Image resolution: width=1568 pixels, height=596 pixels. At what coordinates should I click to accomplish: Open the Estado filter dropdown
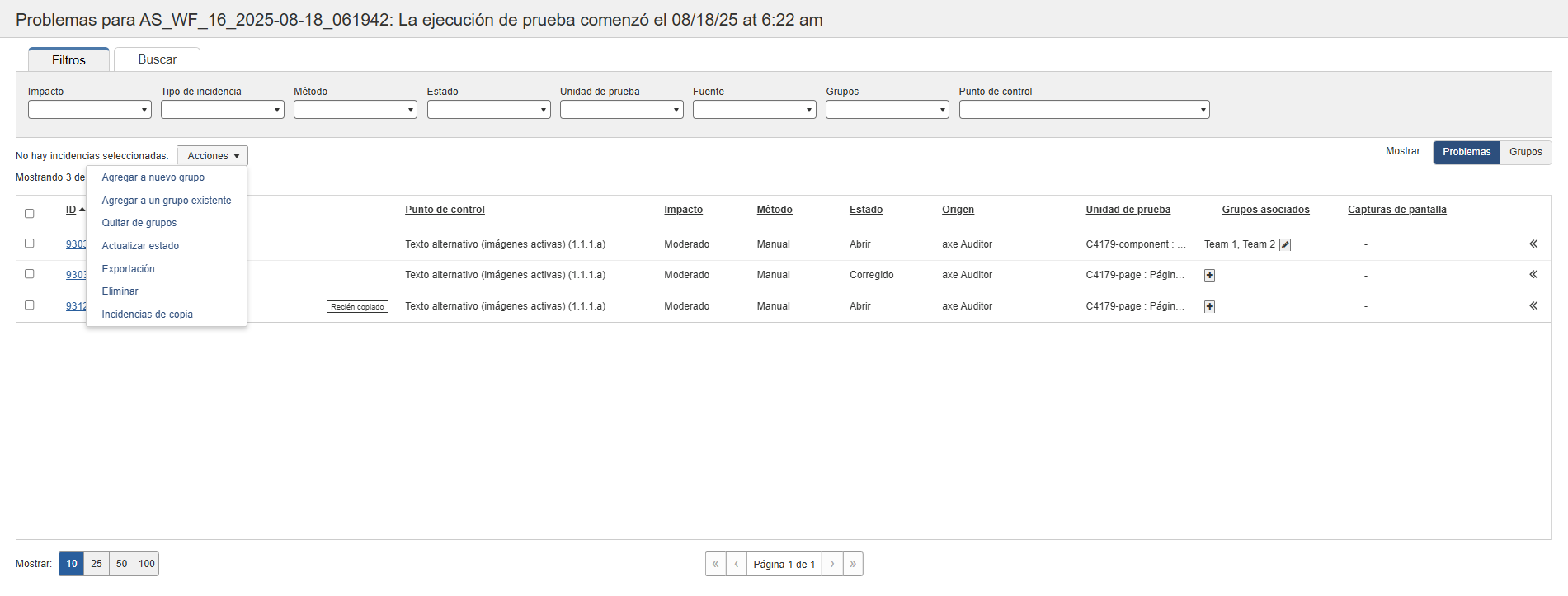[488, 110]
